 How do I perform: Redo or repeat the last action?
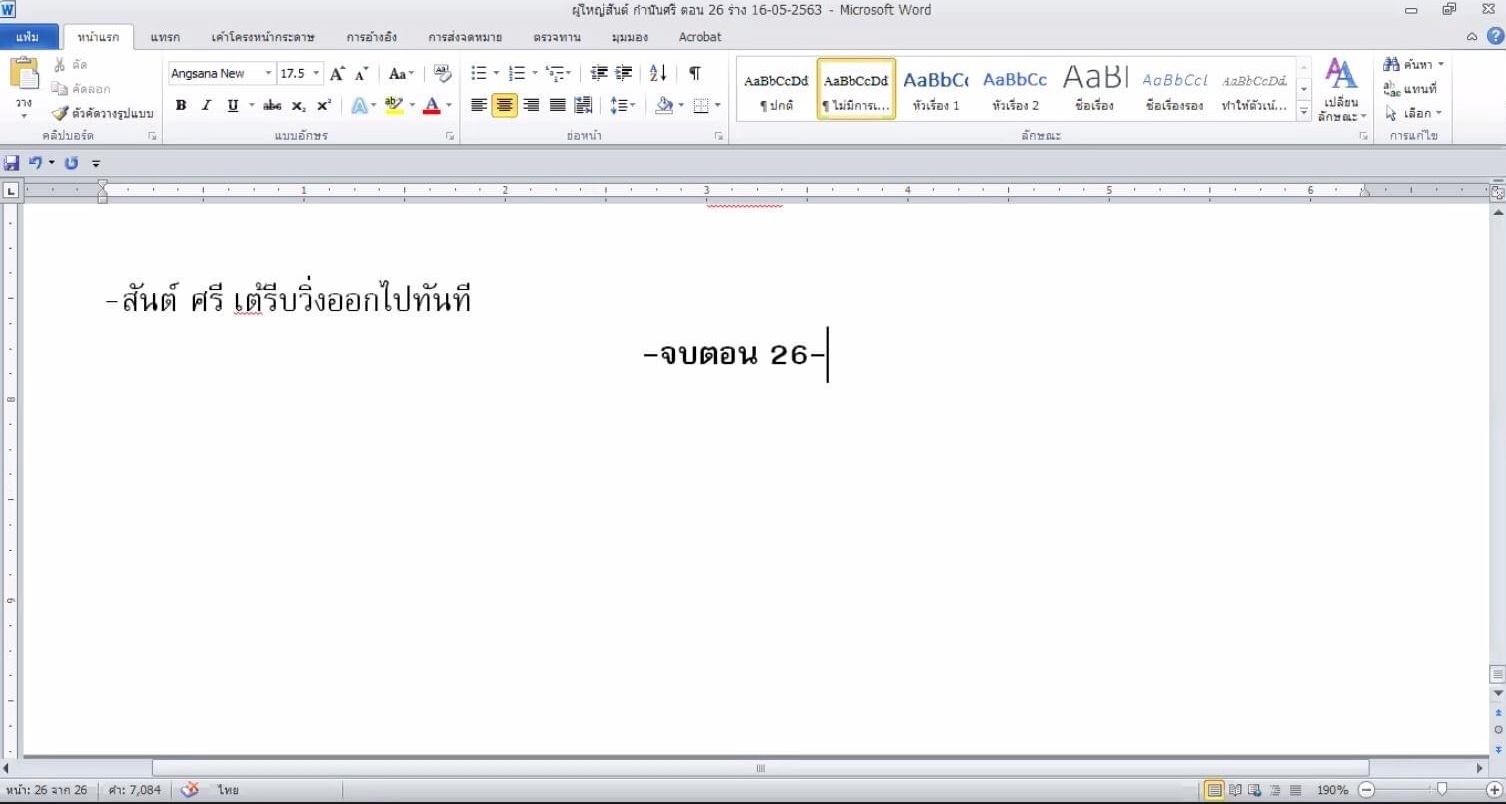(x=71, y=163)
